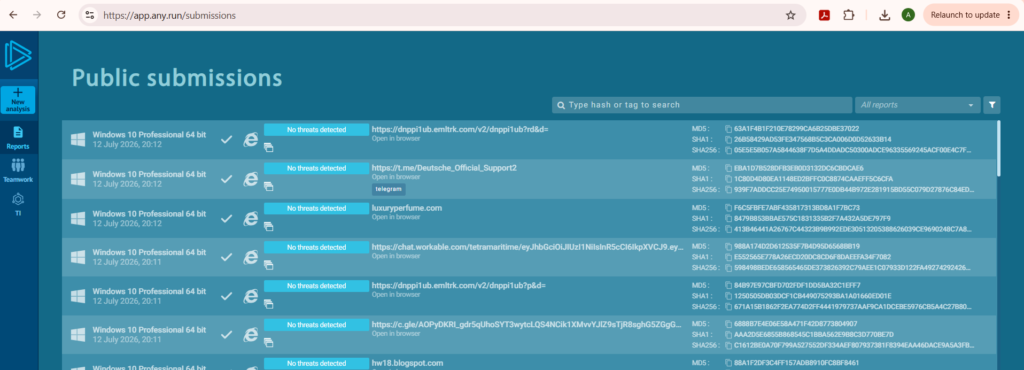Click Windows logo in Deutsche_Official_Support2 row
This screenshot has width=1024, height=370.
78,179
